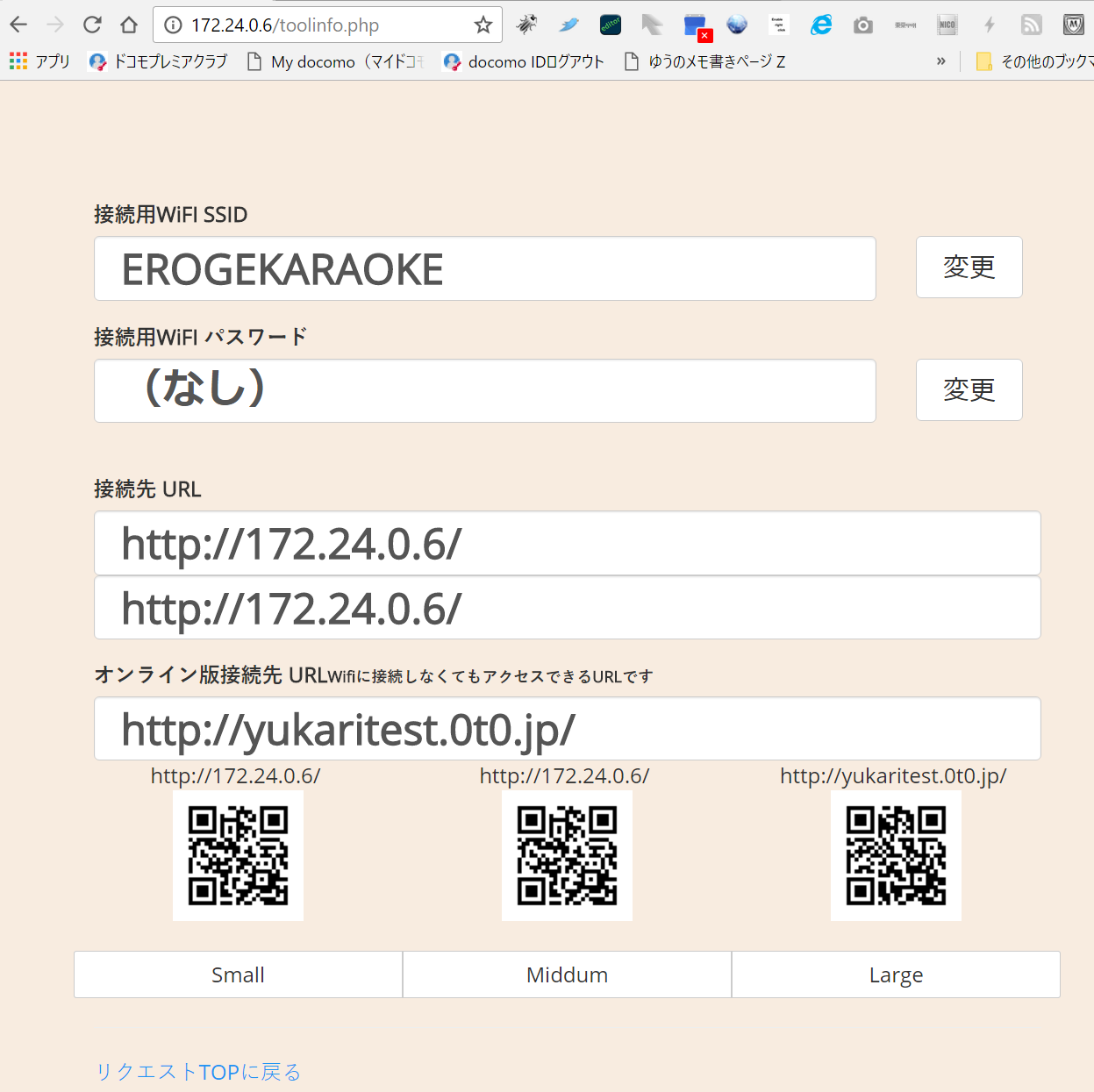Click the 接続用WiFI パスワード label

coord(201,337)
